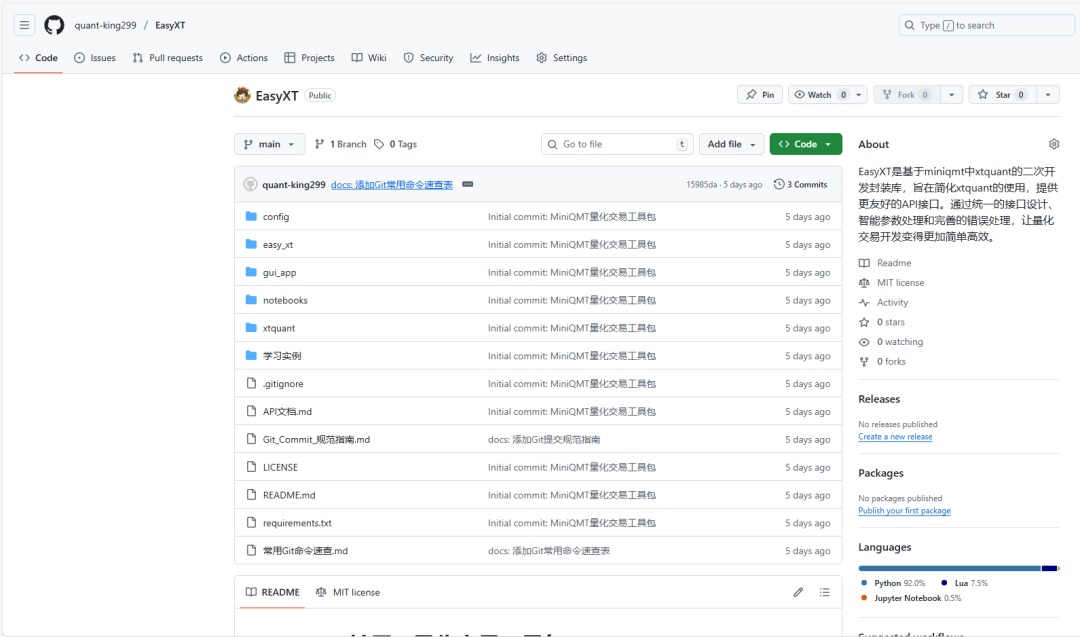
Task: Open the Actions tab
Action: pyautogui.click(x=244, y=58)
